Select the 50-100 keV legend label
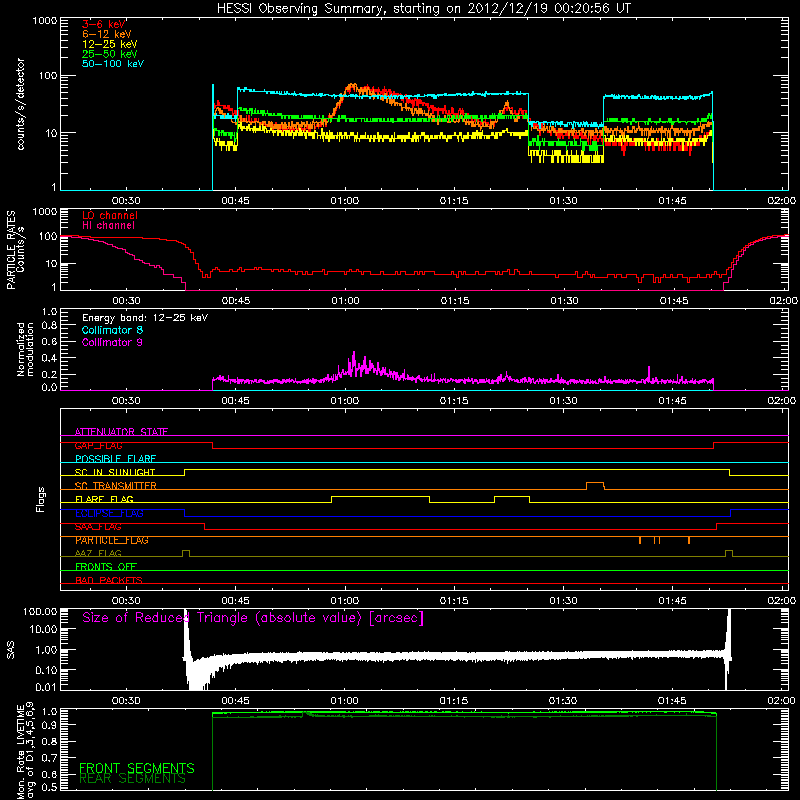This screenshot has width=800, height=800. pos(113,64)
